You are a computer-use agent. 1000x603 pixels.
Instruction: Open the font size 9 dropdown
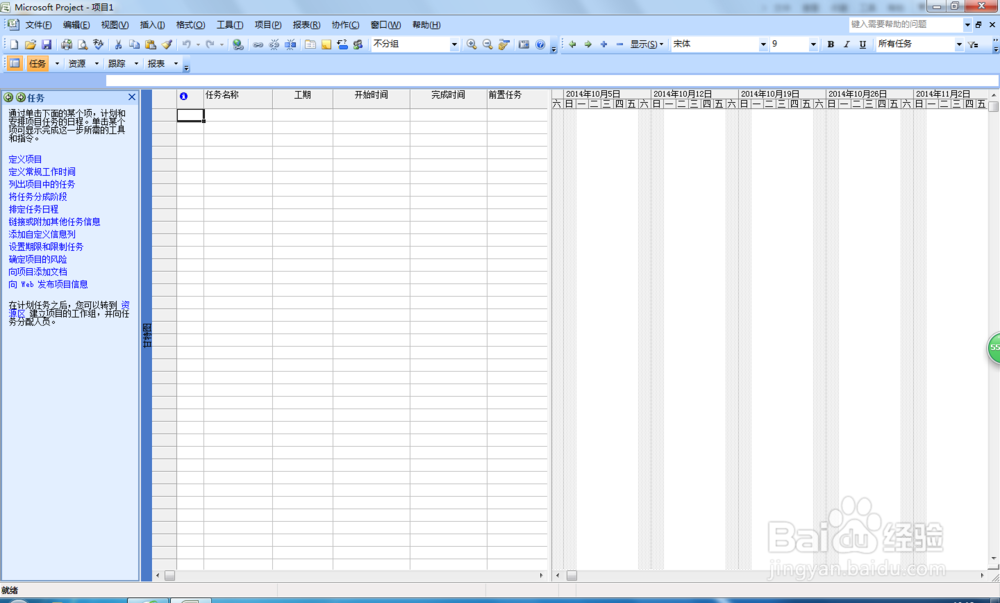pyautogui.click(x=813, y=45)
